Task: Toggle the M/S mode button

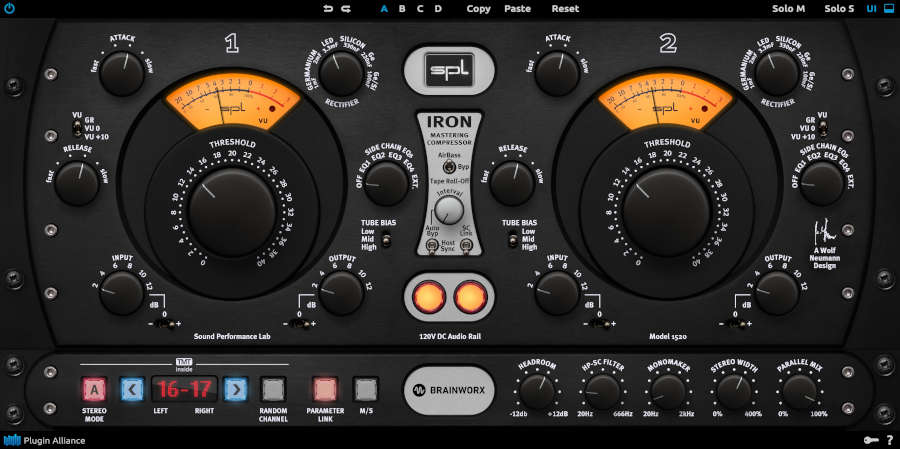Action: pyautogui.click(x=366, y=388)
